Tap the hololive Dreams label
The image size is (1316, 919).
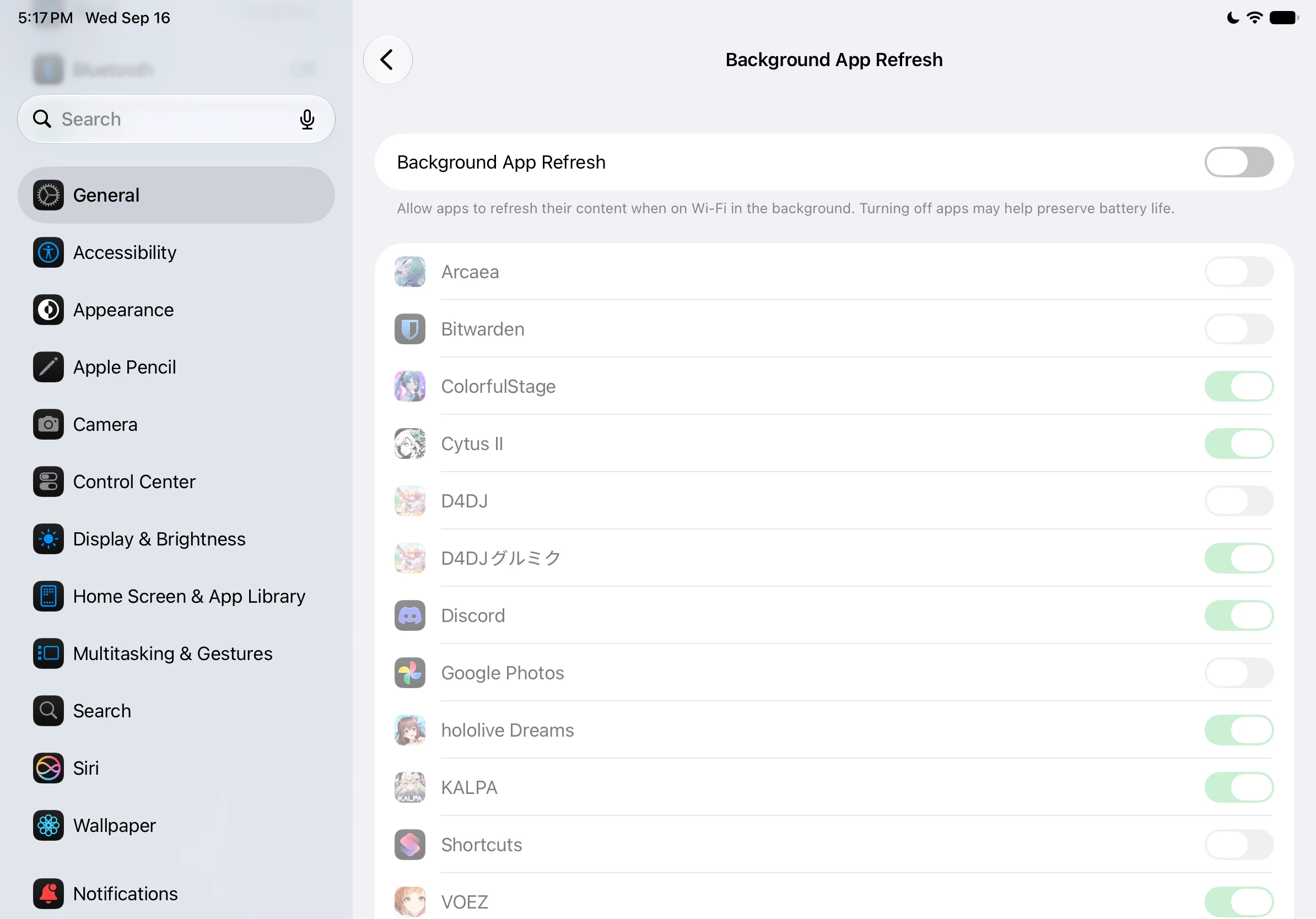[x=507, y=730]
